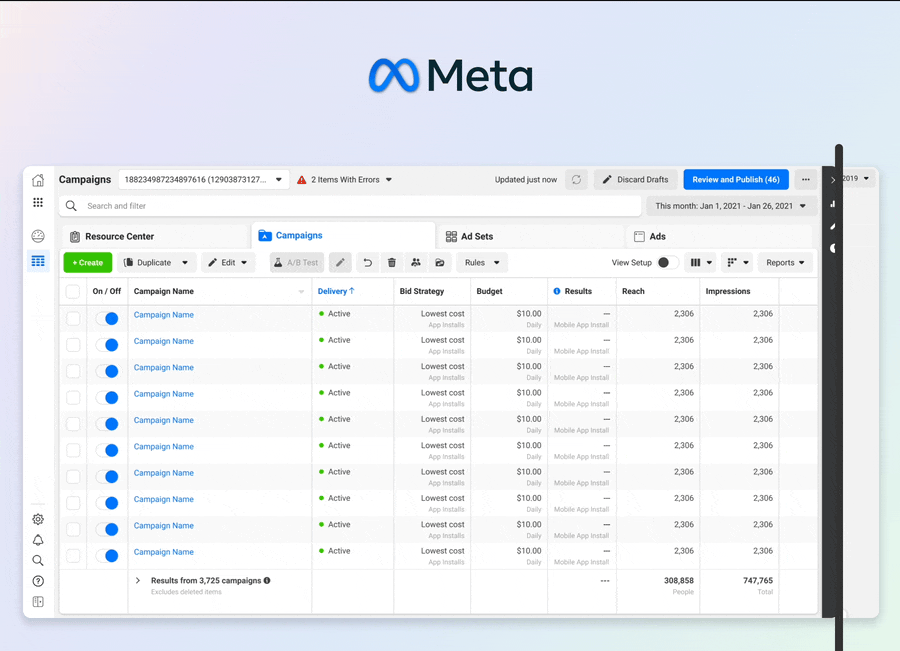
Task: Select the campaigns table icon in sidebar
Action: point(38,261)
